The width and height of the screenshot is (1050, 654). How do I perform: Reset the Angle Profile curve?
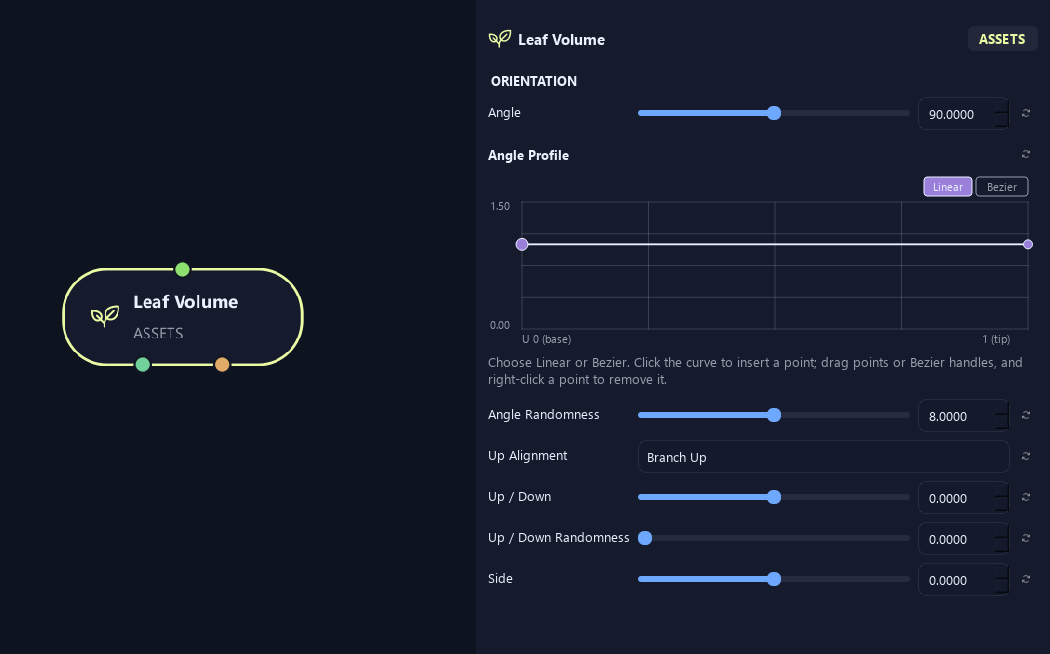tap(1025, 155)
